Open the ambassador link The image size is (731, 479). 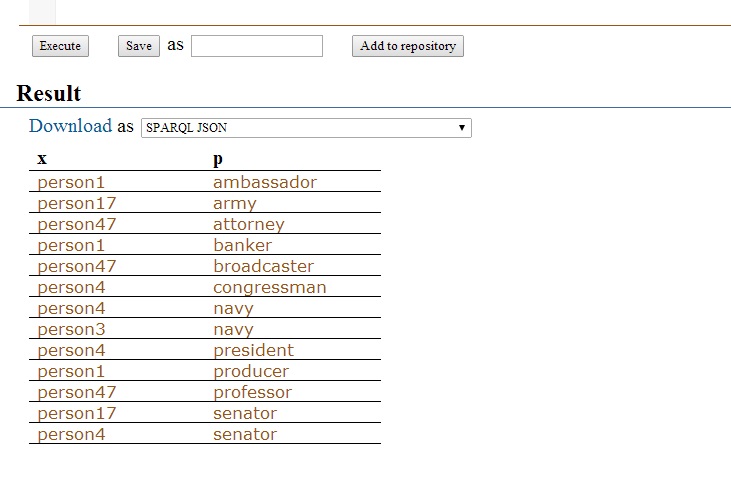point(265,182)
